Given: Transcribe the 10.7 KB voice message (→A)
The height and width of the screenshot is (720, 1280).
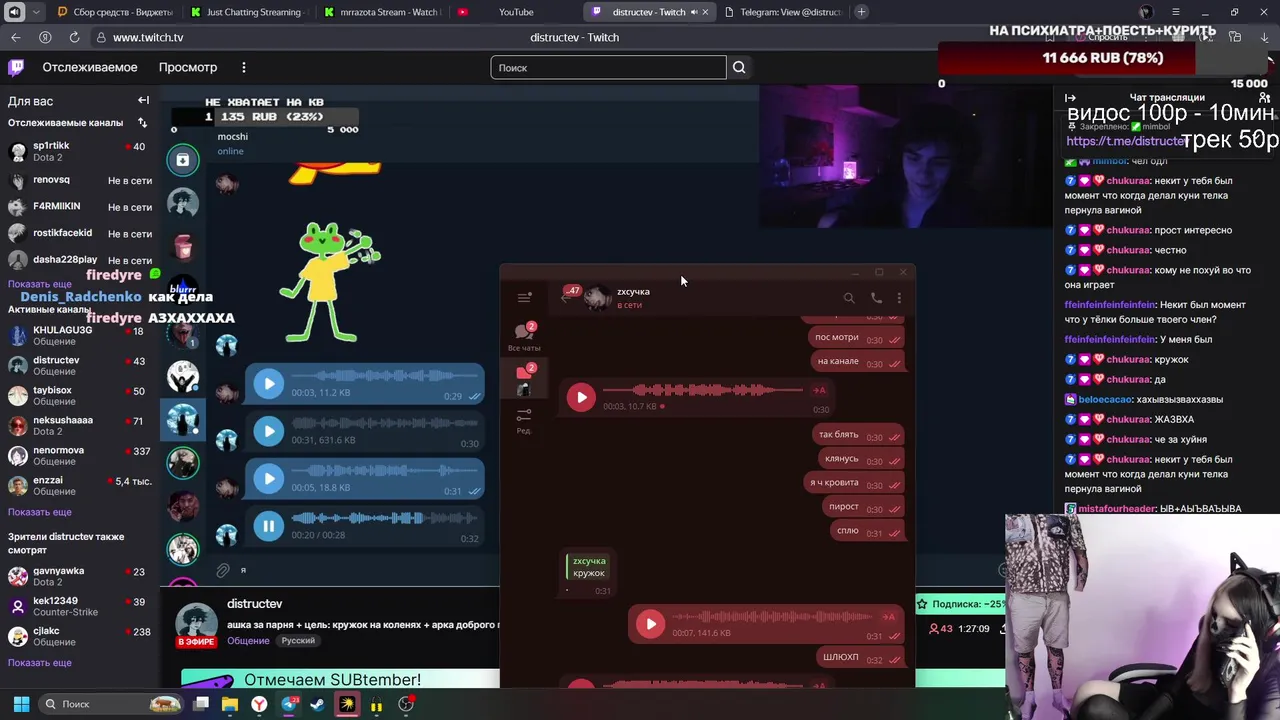Looking at the screenshot, I should click(820, 390).
